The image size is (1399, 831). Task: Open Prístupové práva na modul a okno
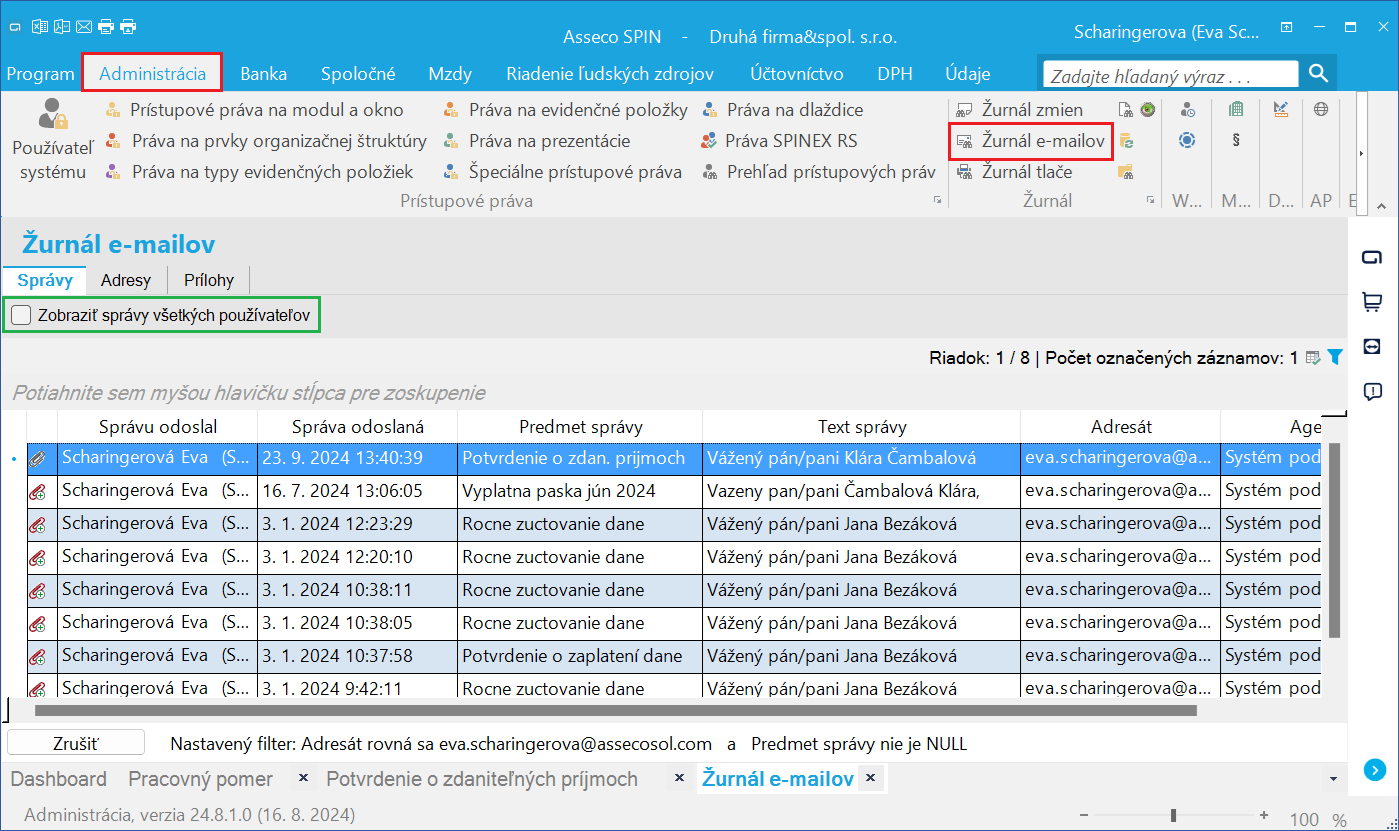point(254,110)
